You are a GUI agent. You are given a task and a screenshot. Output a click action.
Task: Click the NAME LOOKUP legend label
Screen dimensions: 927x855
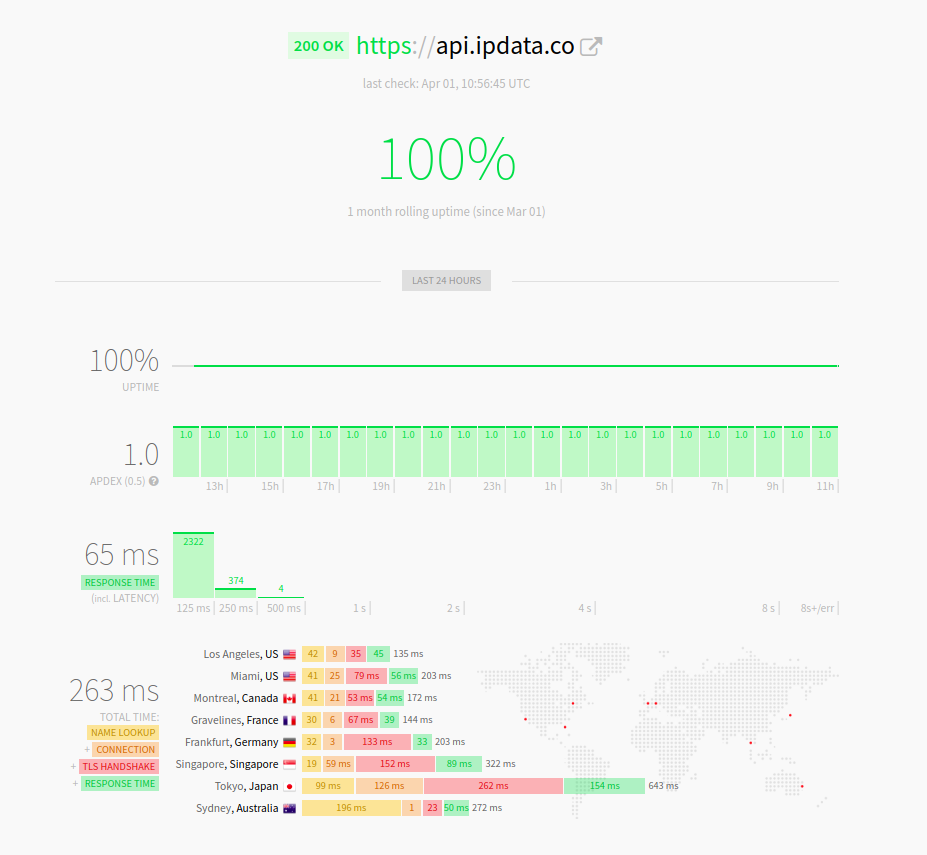tap(123, 733)
